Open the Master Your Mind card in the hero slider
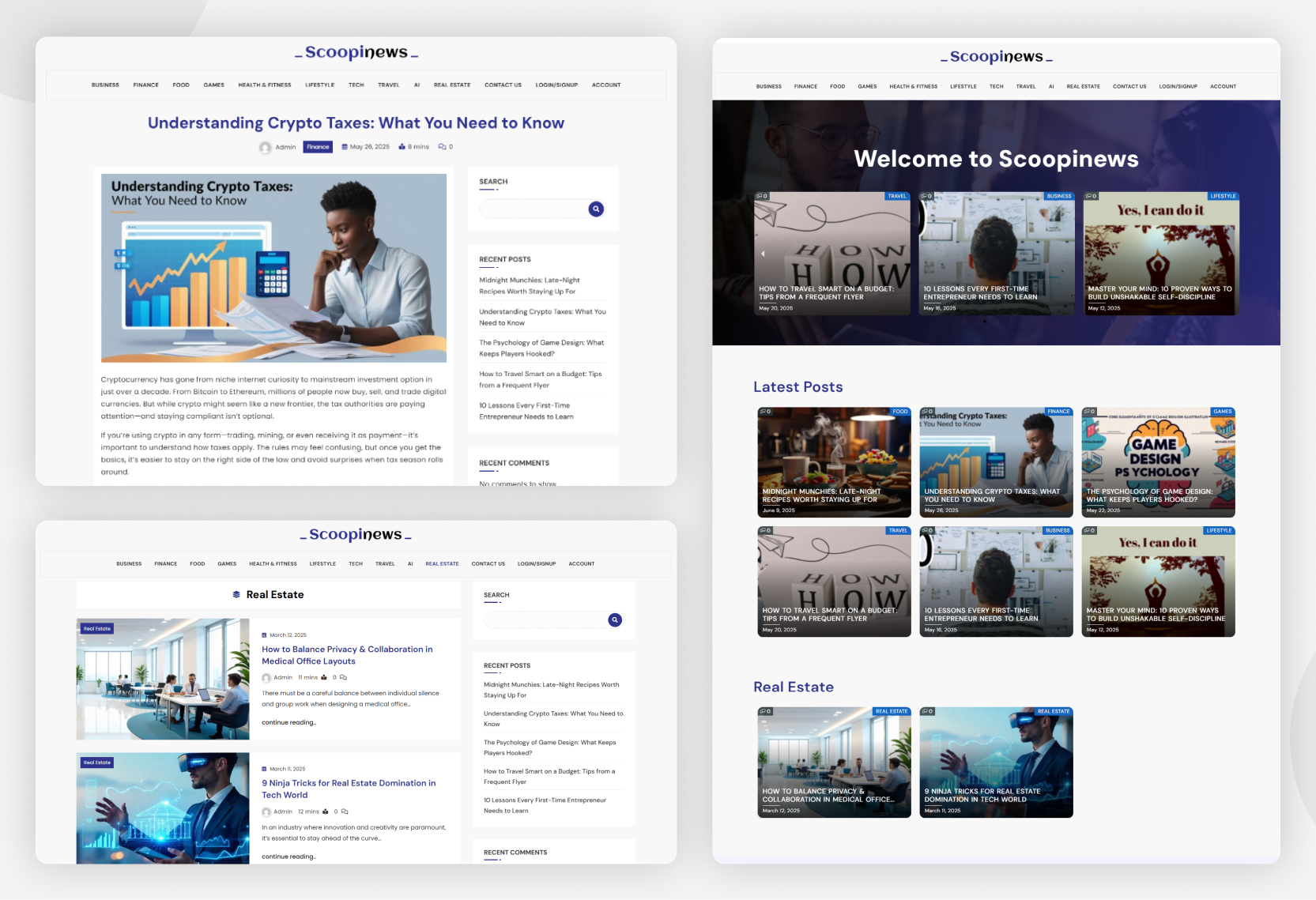The width and height of the screenshot is (1316, 900). [x=1160, y=254]
